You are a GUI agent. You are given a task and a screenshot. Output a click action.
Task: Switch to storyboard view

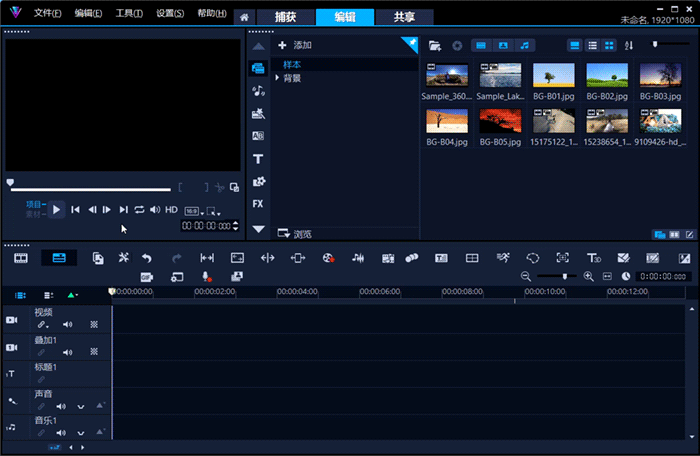click(21, 258)
